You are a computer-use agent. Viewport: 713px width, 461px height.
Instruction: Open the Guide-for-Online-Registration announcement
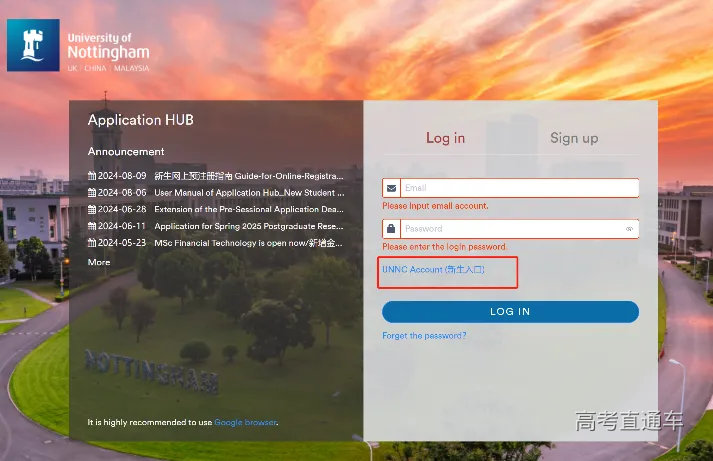[248, 176]
